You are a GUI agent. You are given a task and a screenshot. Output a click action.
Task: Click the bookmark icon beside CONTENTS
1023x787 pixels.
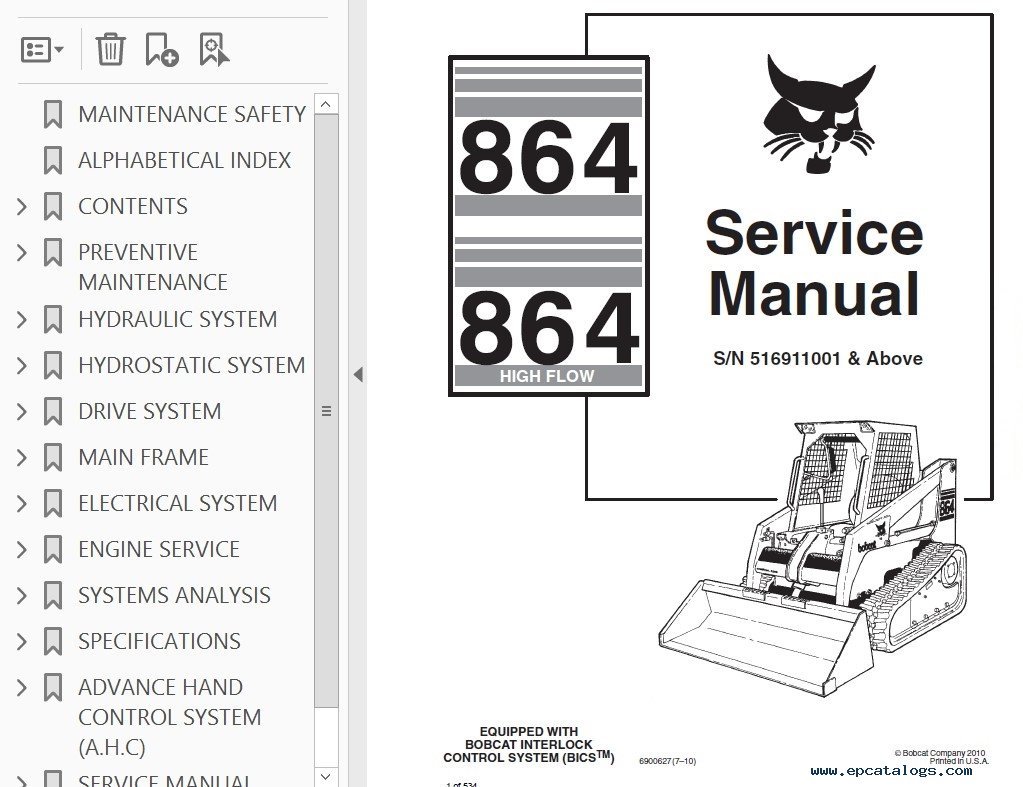(x=53, y=206)
